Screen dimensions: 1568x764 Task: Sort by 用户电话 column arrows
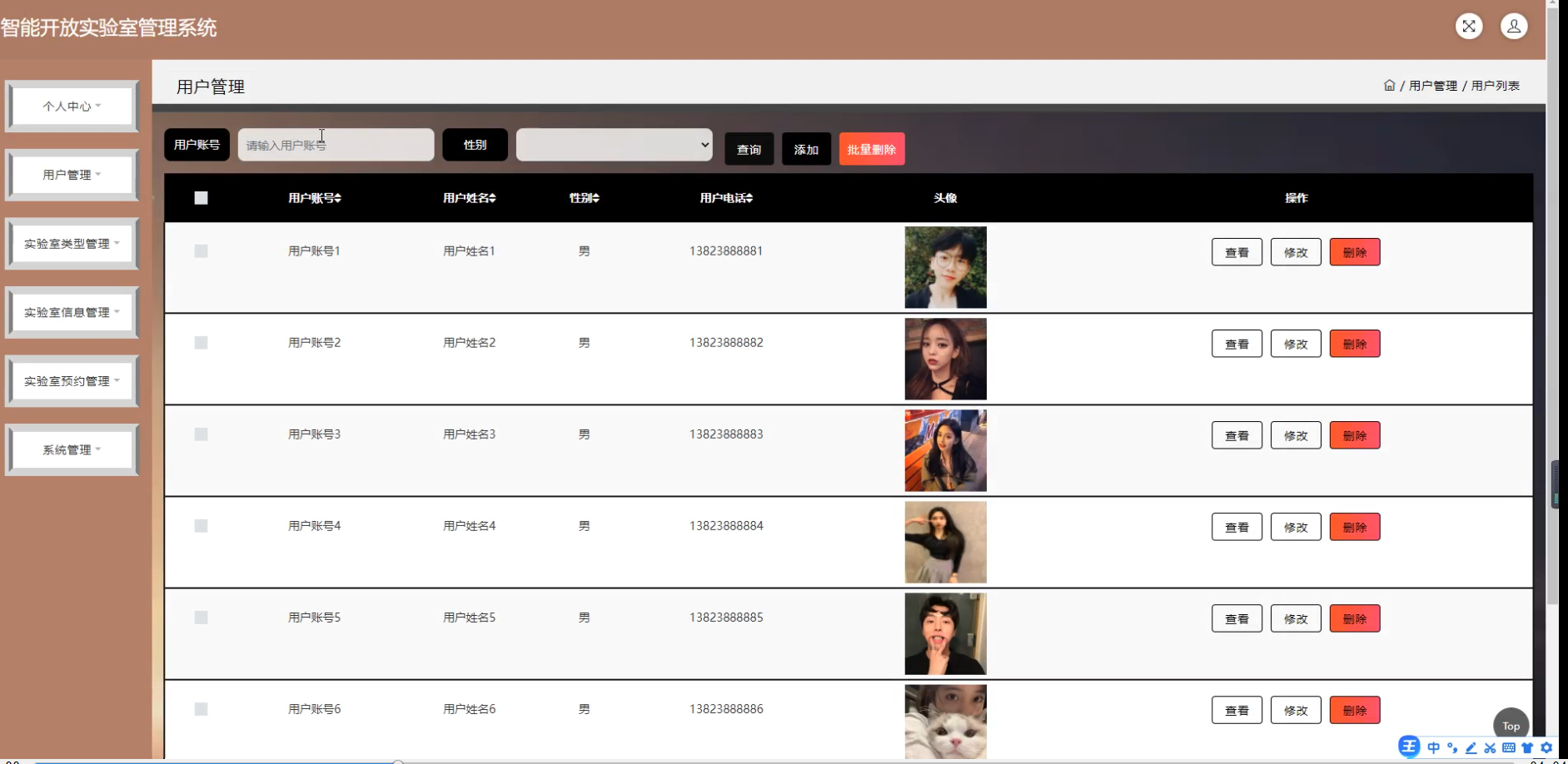[749, 198]
